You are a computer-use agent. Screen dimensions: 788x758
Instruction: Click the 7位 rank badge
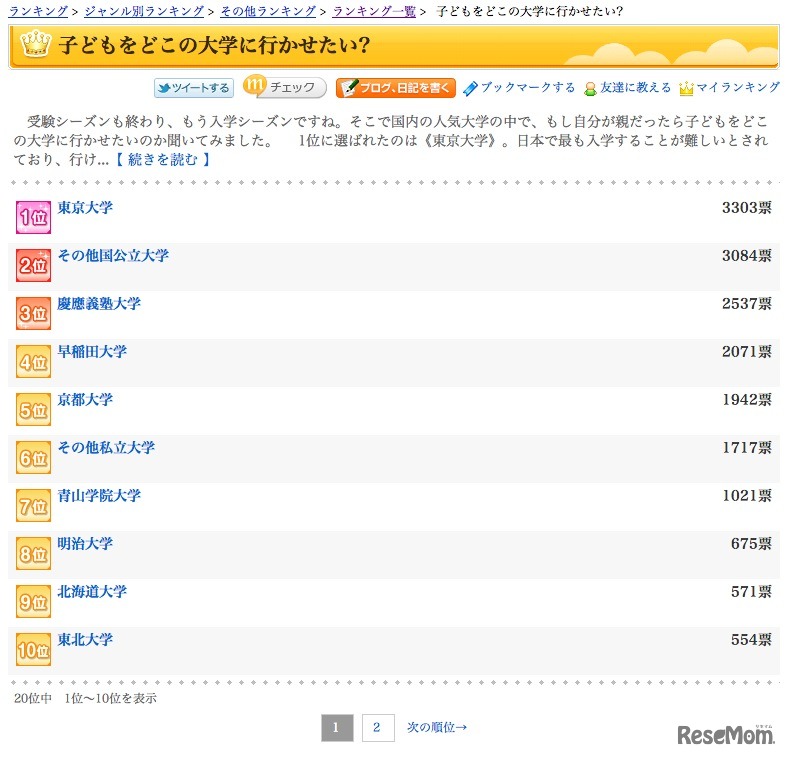[33, 505]
